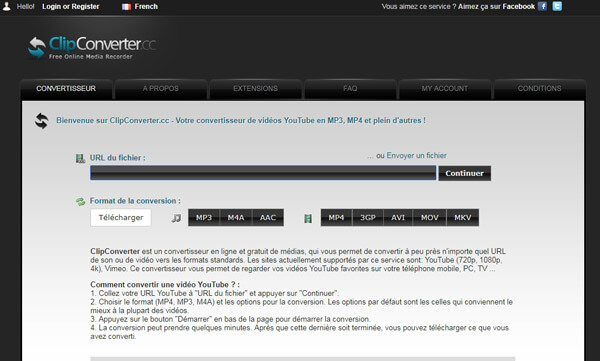Switch to the Extensions tab
Image resolution: width=600 pixels, height=361 pixels.
point(256,89)
